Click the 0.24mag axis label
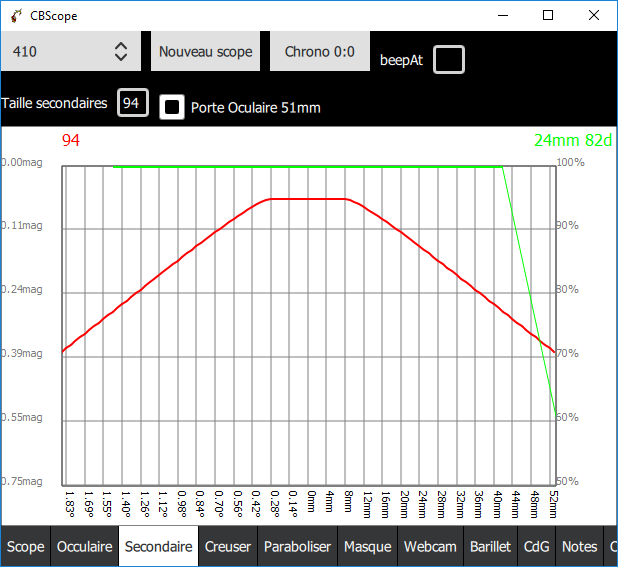Image resolution: width=618 pixels, height=567 pixels. (22, 290)
